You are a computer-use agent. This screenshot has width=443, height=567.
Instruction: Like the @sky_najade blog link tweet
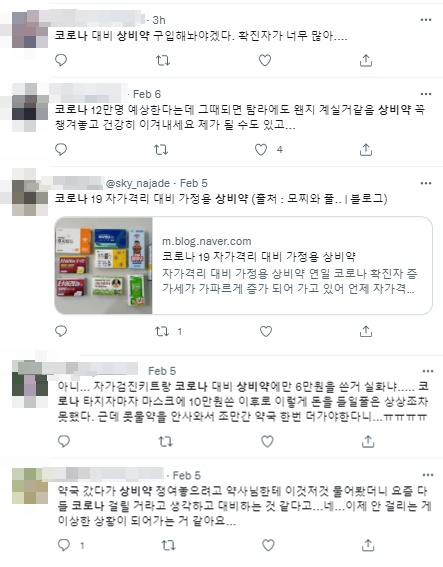tap(266, 331)
